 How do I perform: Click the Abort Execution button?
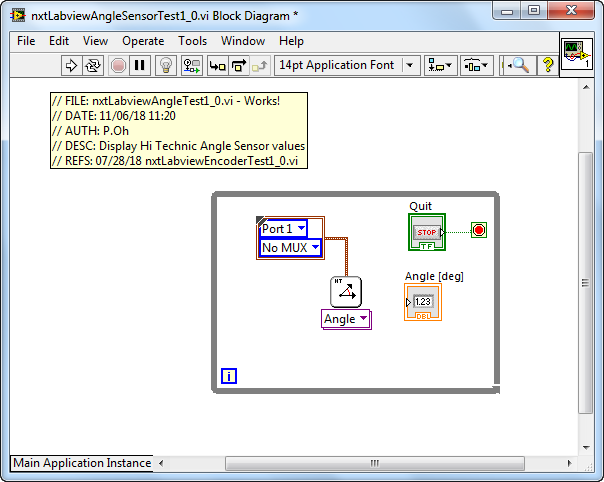(118, 66)
